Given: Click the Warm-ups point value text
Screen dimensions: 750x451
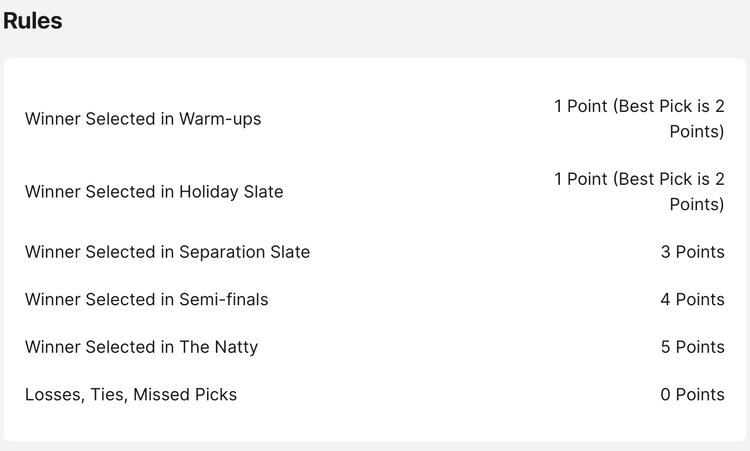Looking at the screenshot, I should [x=639, y=118].
